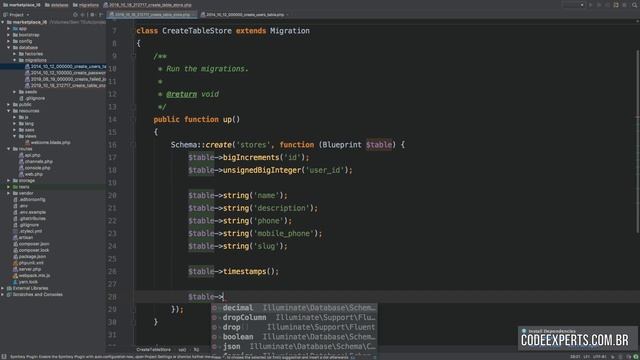This screenshot has width=640, height=360.
Task: Select composer.lock in project tree
Action: [31, 250]
